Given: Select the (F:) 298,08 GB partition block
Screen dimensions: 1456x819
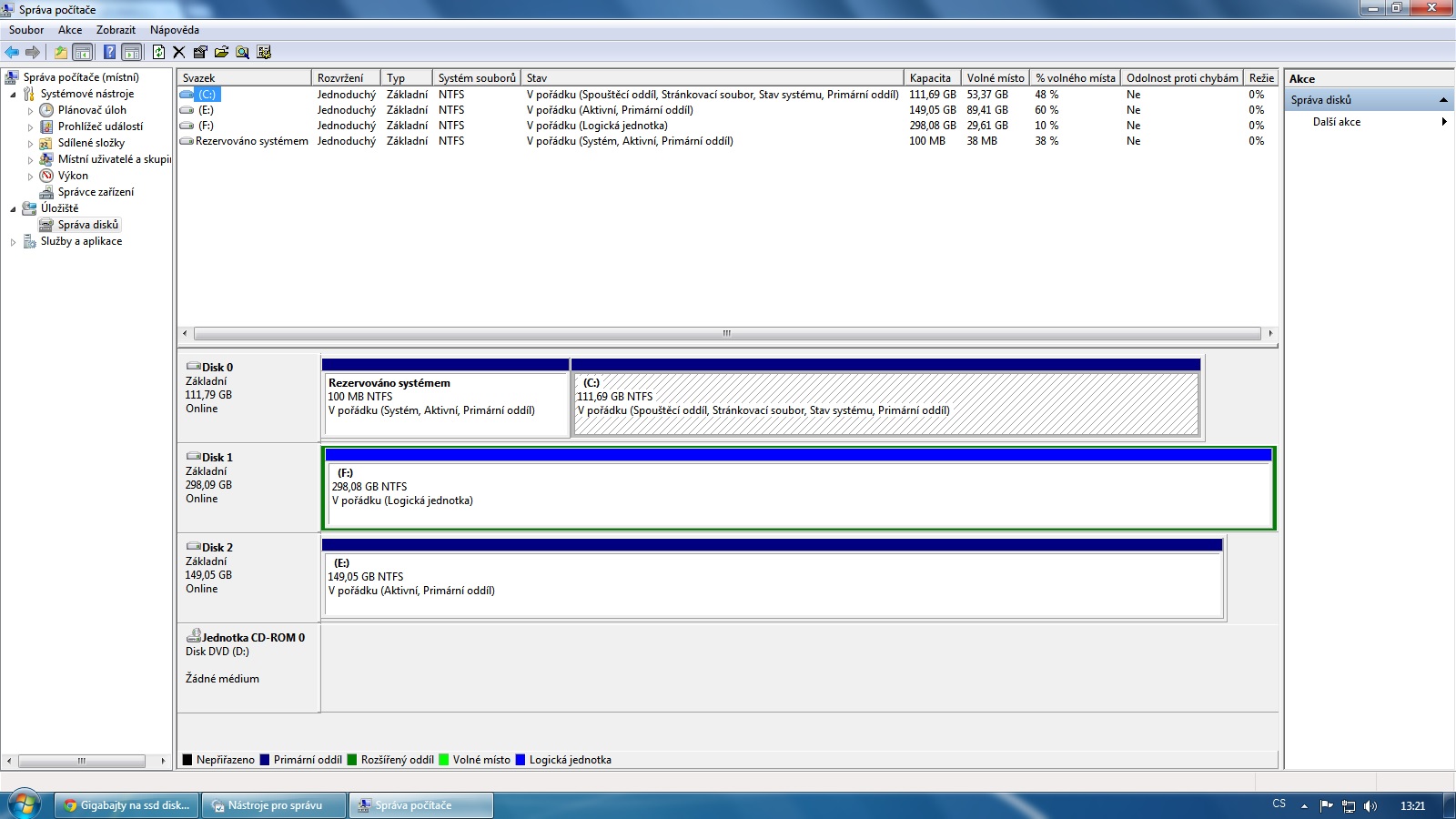Looking at the screenshot, I should click(x=799, y=488).
